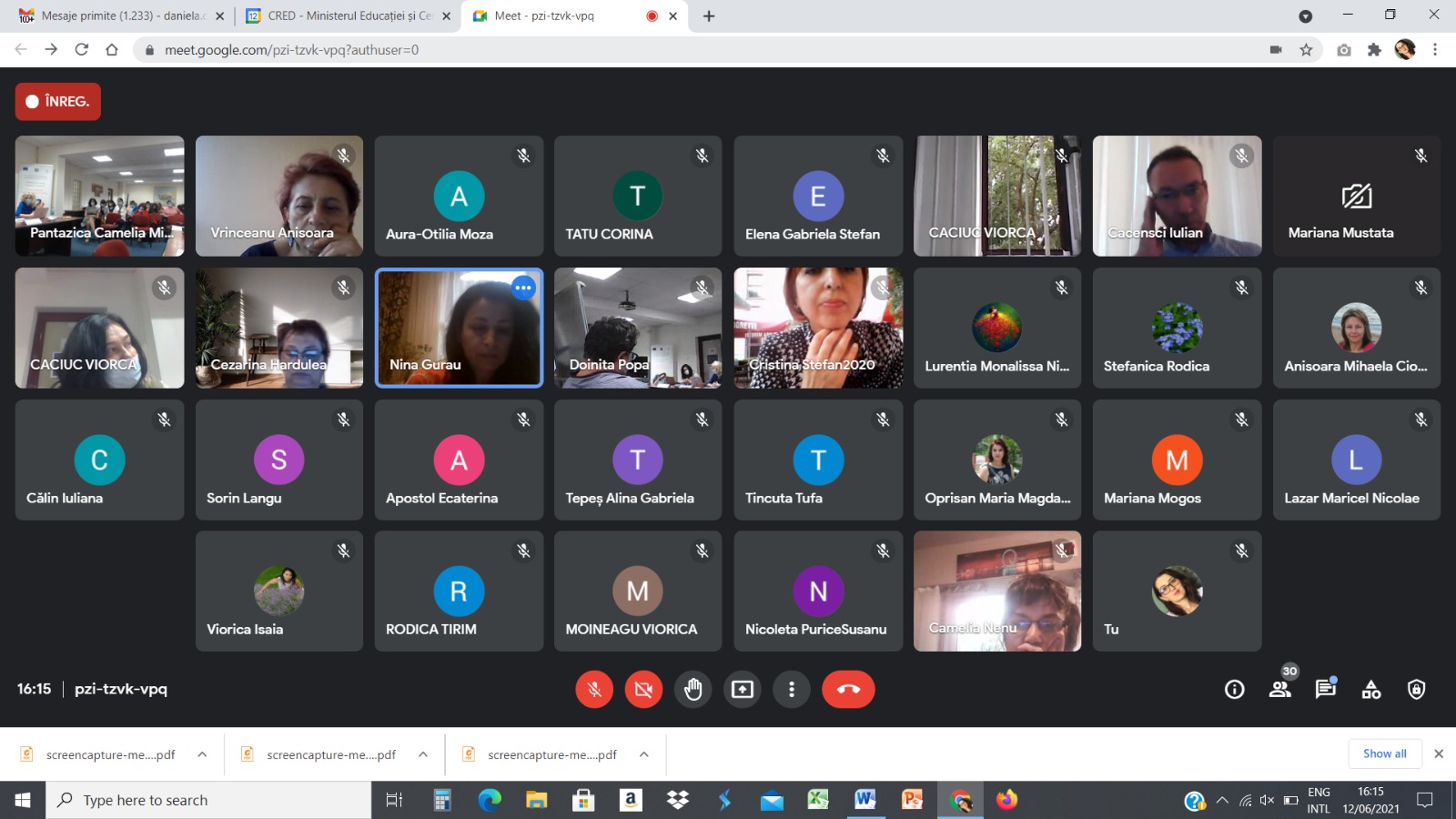Click the present screen icon
Image resolution: width=1456 pixels, height=819 pixels.
point(743,690)
